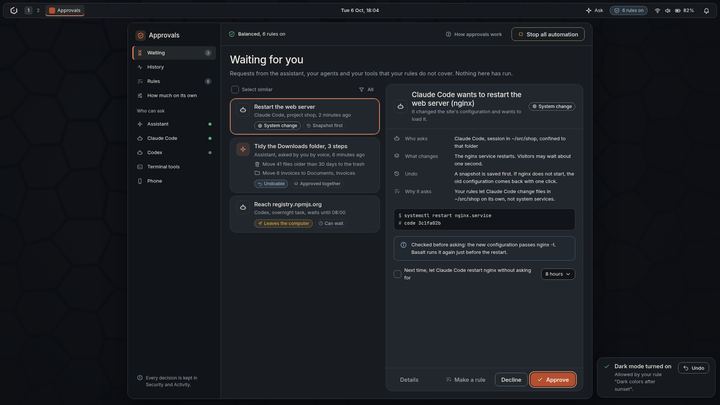Click the Undo row history icon

(x=397, y=174)
